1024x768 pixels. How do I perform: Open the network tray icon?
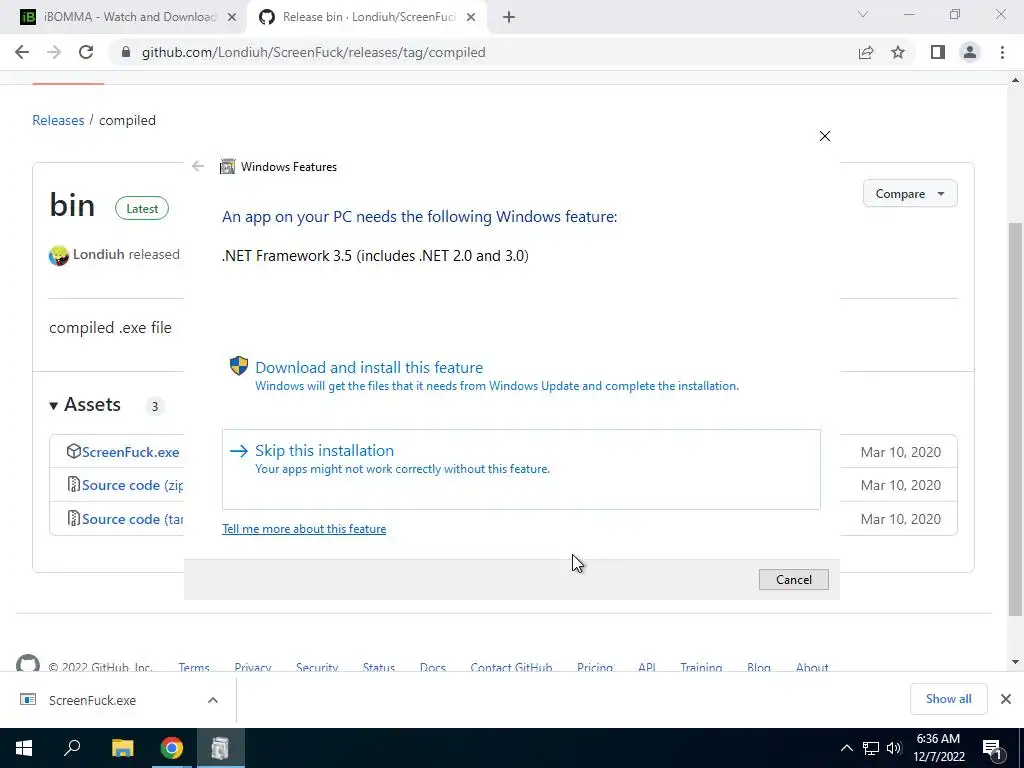tap(871, 748)
